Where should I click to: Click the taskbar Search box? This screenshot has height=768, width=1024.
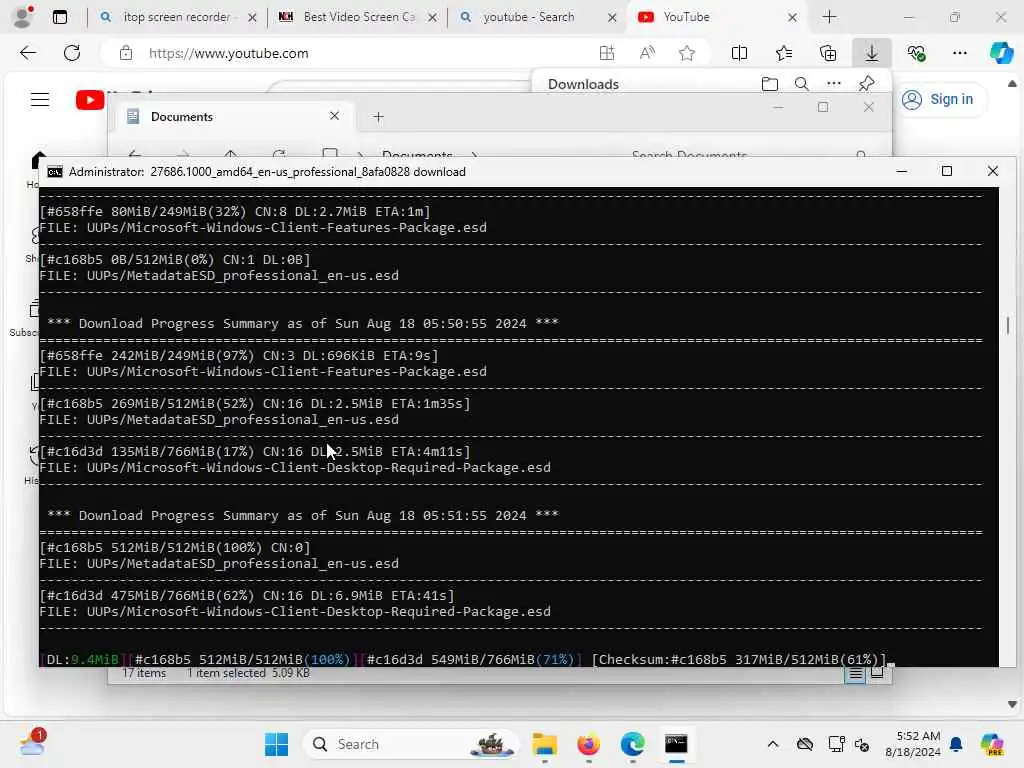[410, 744]
